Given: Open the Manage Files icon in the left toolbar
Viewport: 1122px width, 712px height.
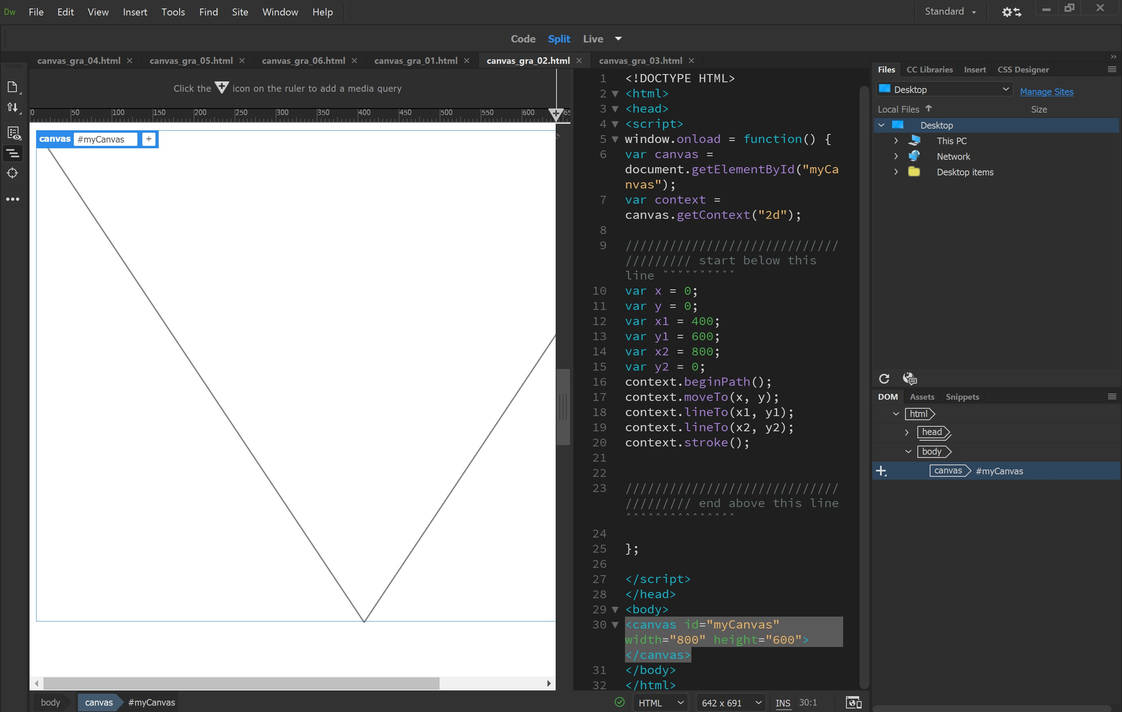Looking at the screenshot, I should click(12, 87).
